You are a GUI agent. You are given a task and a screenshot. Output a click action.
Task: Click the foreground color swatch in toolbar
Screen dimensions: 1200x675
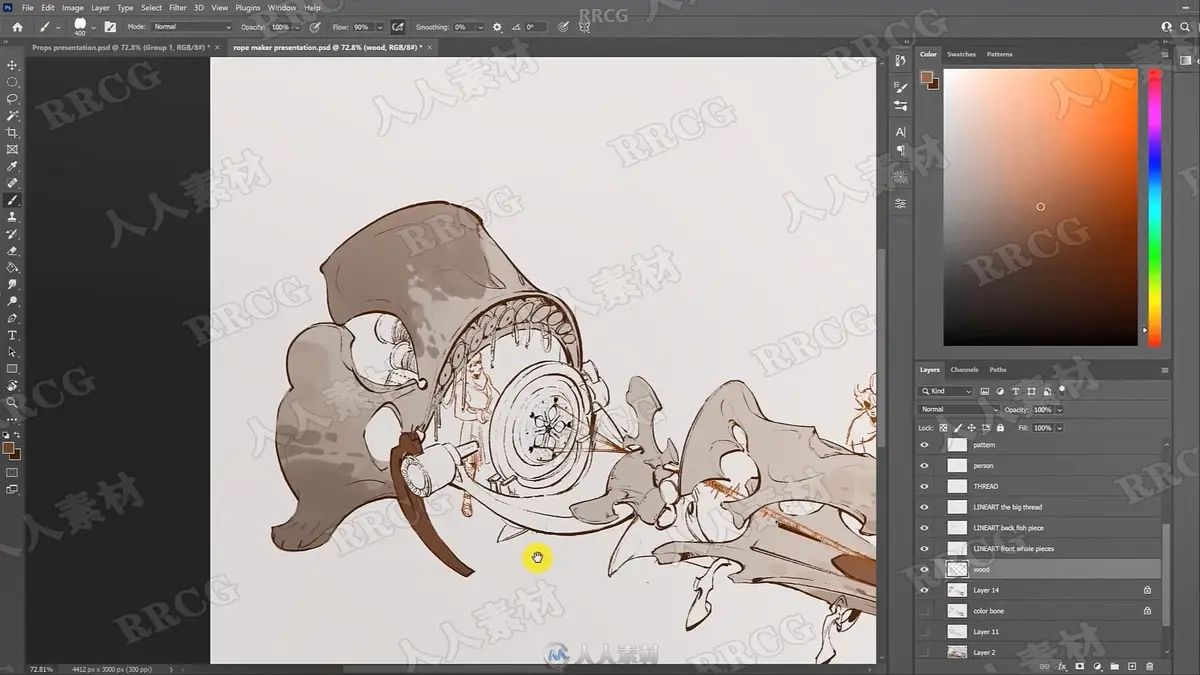coord(8,450)
